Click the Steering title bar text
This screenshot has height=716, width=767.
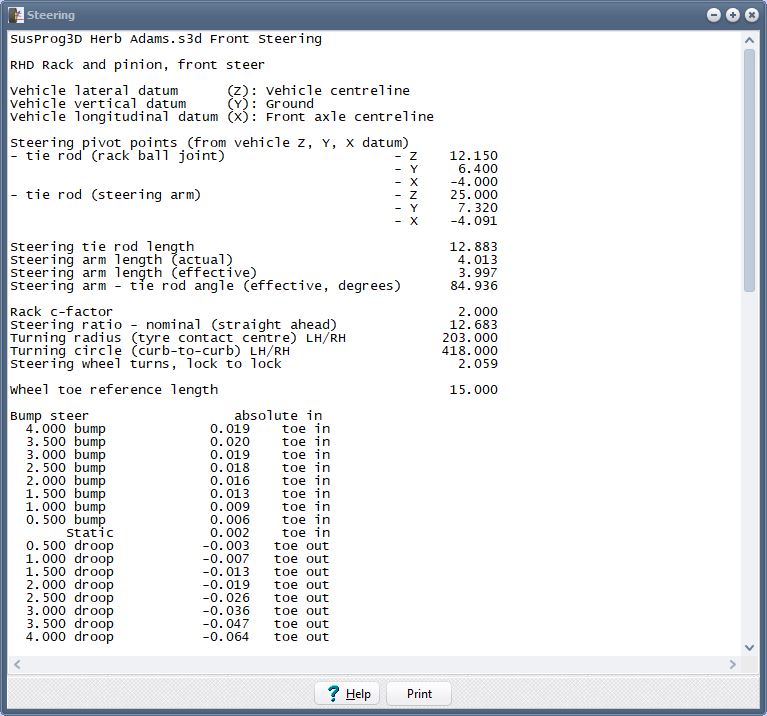click(x=51, y=15)
